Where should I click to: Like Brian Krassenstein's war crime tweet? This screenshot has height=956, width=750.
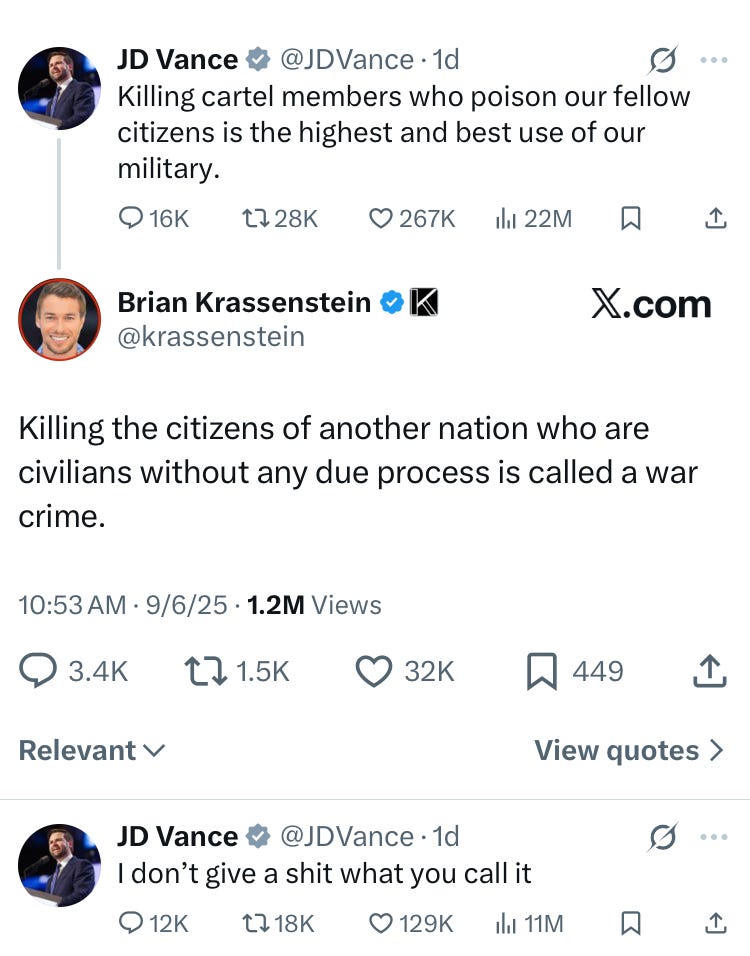click(x=375, y=671)
